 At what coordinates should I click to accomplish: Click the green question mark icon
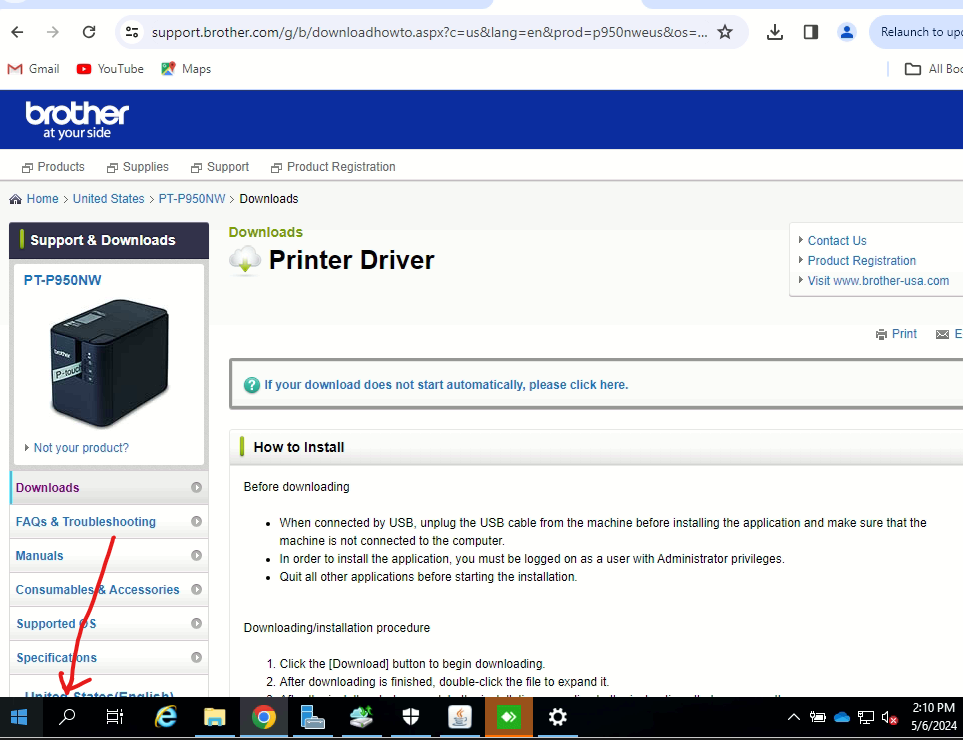pyautogui.click(x=252, y=385)
